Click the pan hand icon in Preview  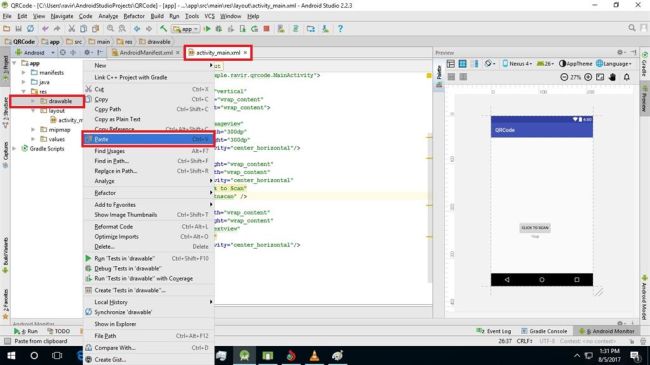tap(612, 77)
